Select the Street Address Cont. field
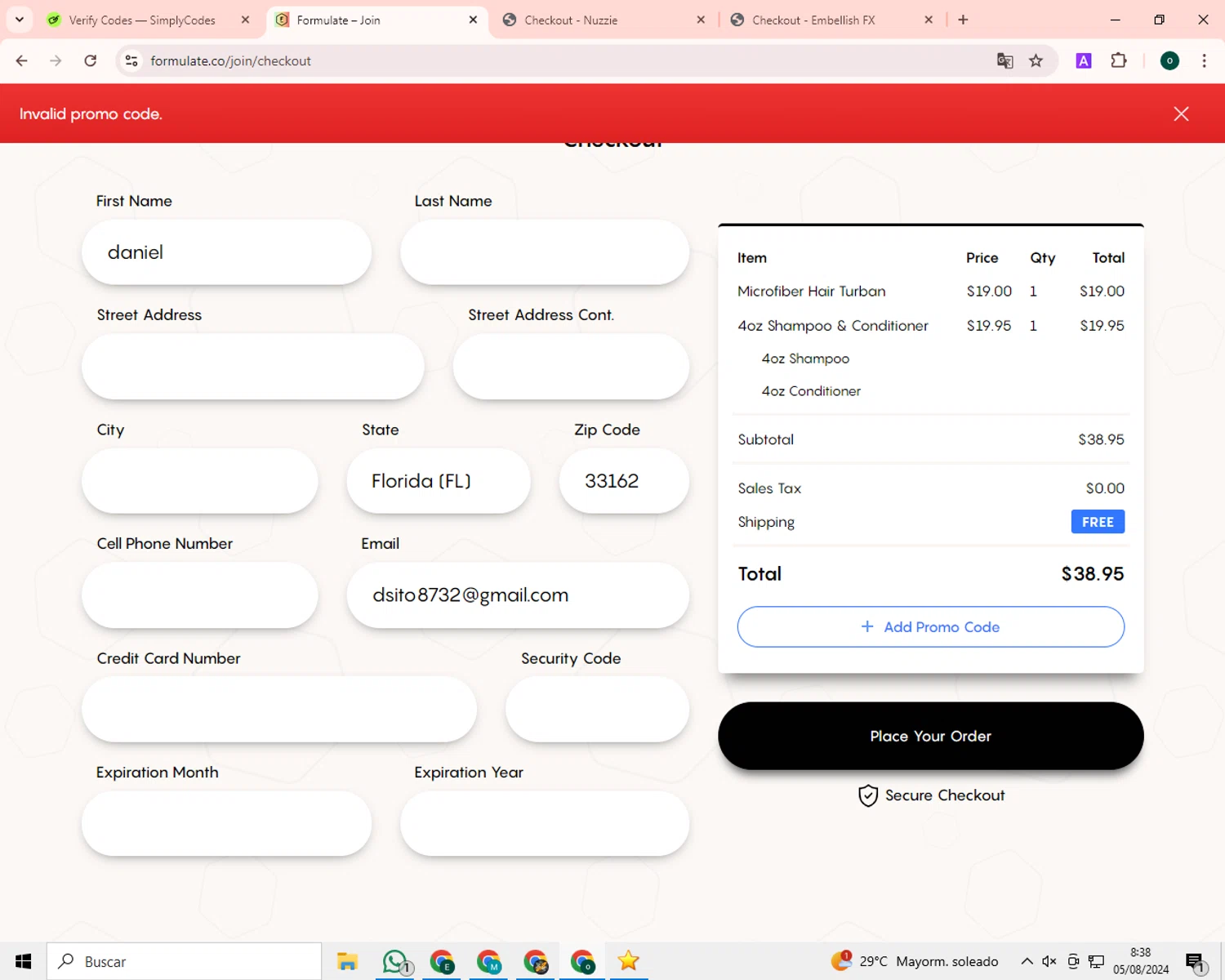This screenshot has width=1225, height=980. pyautogui.click(x=571, y=367)
